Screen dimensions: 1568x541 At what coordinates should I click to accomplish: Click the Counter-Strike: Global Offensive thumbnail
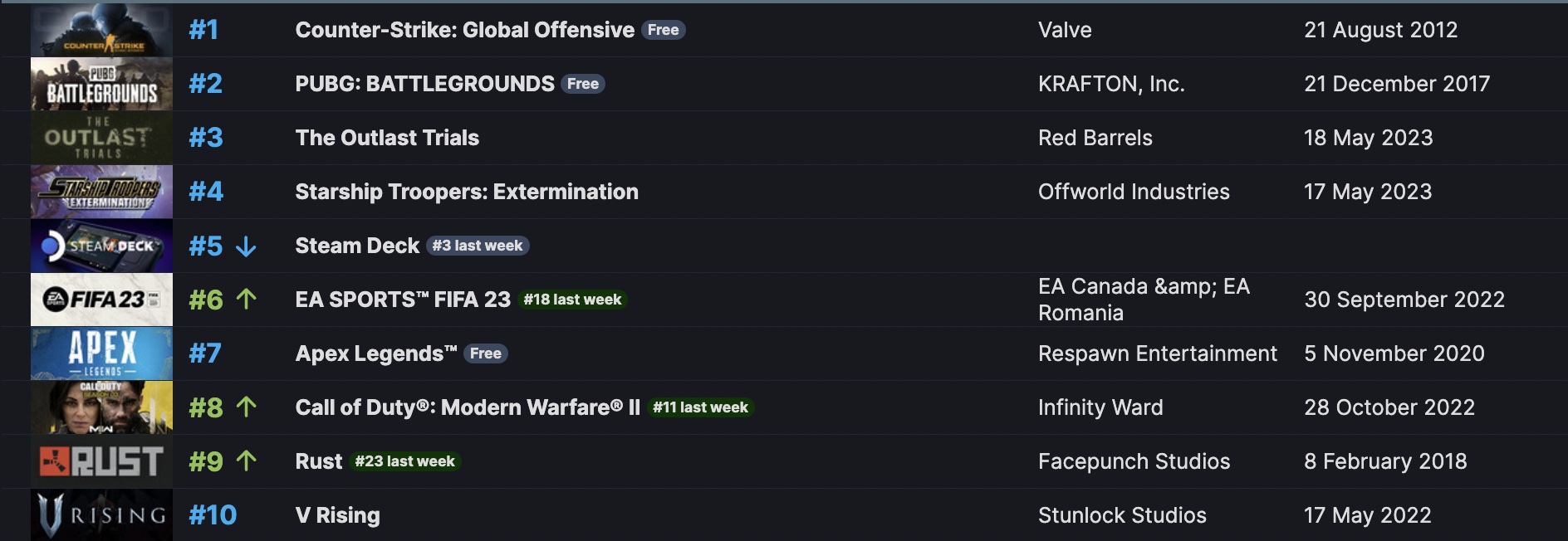(100, 29)
